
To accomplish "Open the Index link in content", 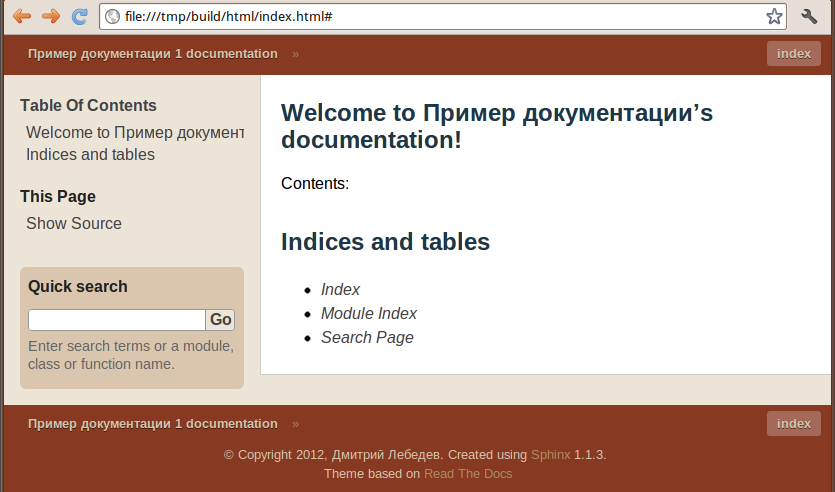I will [x=340, y=289].
